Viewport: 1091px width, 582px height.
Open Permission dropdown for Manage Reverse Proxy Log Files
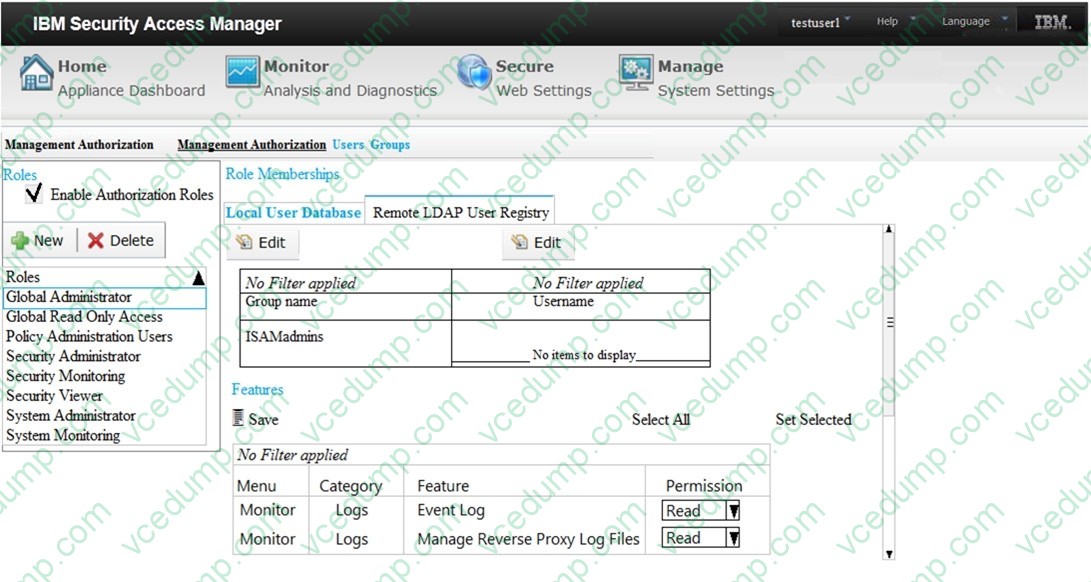(732, 538)
